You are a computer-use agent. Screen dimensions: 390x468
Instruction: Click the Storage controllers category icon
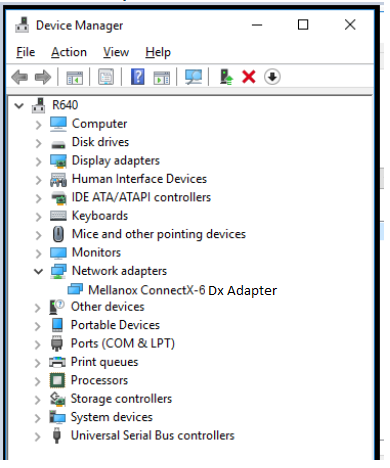tap(57, 399)
